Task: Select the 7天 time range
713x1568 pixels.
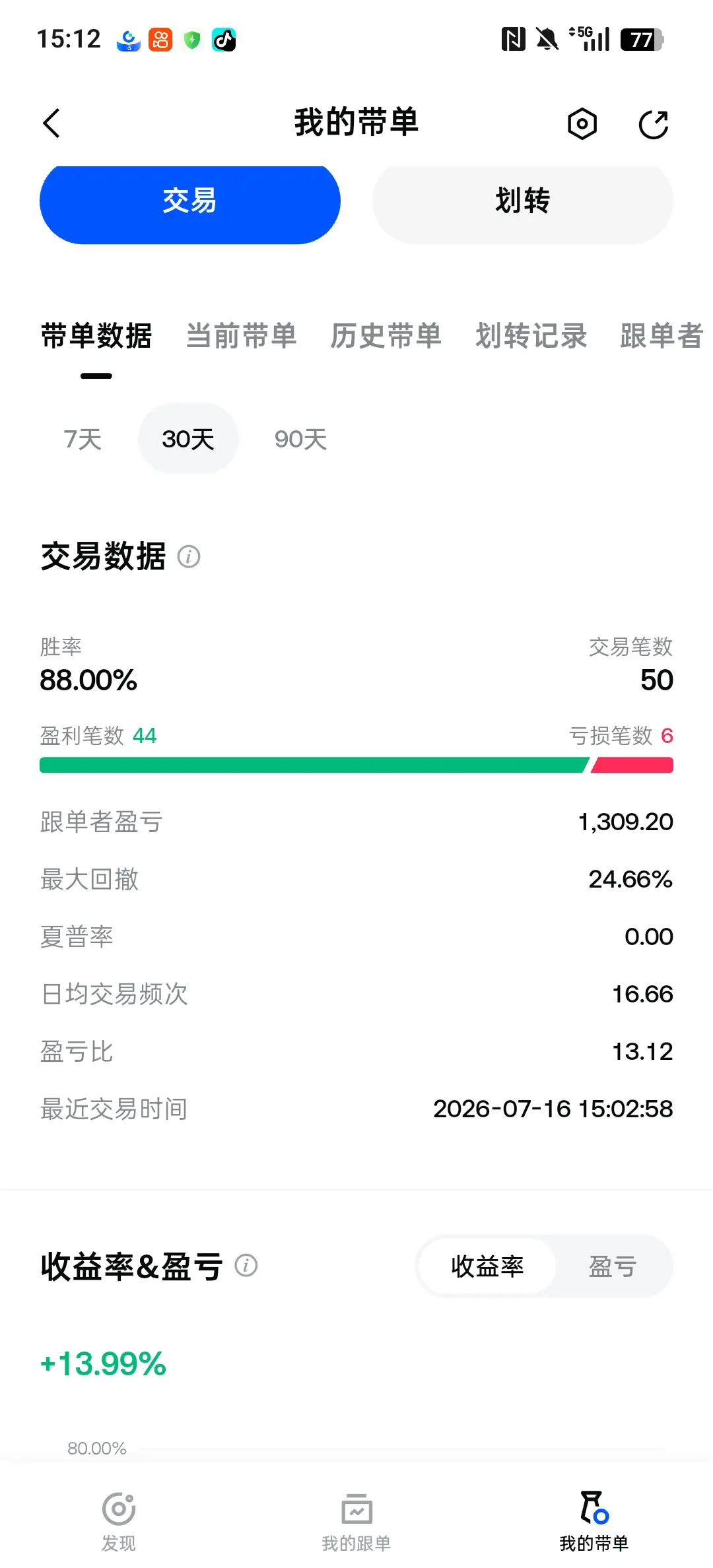Action: 83,439
